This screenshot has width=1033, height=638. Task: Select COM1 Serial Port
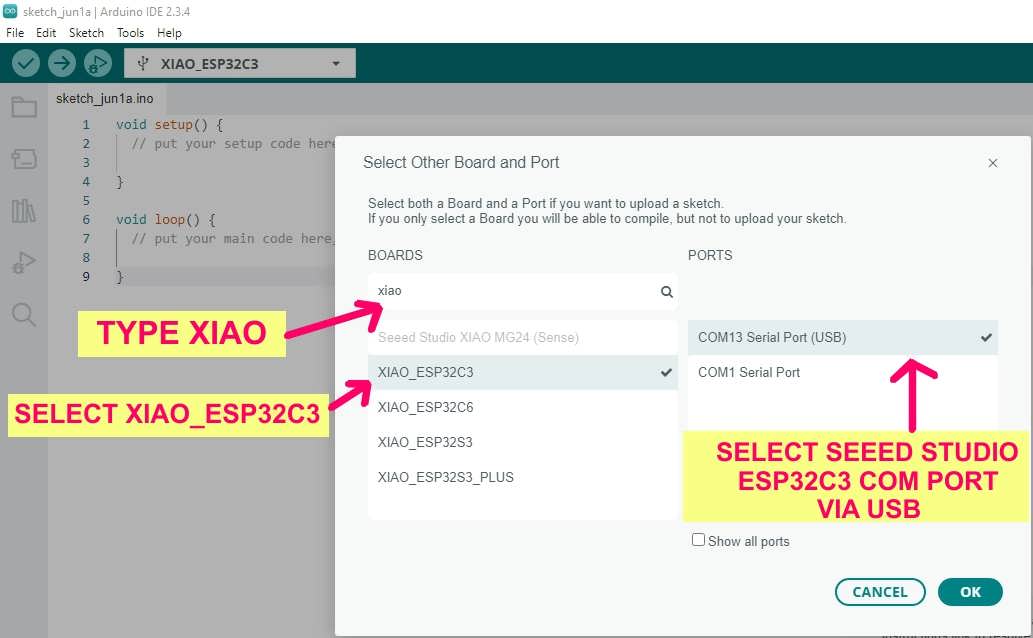(x=843, y=372)
